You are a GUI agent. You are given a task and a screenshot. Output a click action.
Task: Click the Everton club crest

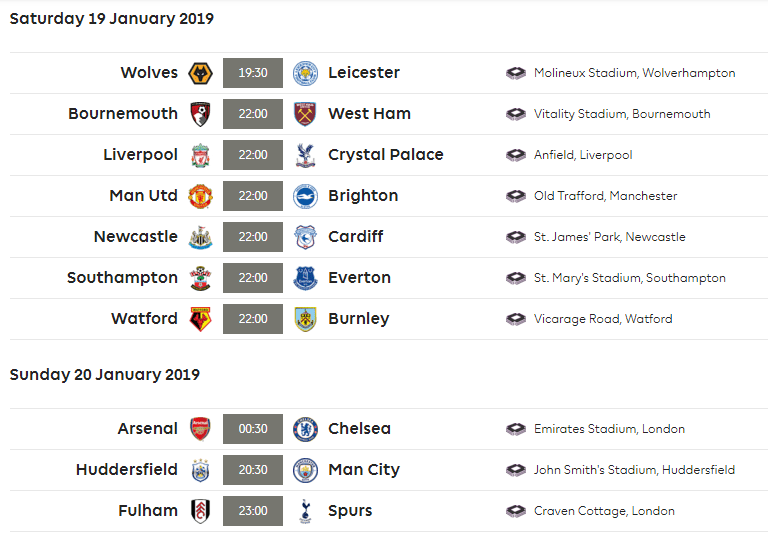[x=305, y=278]
